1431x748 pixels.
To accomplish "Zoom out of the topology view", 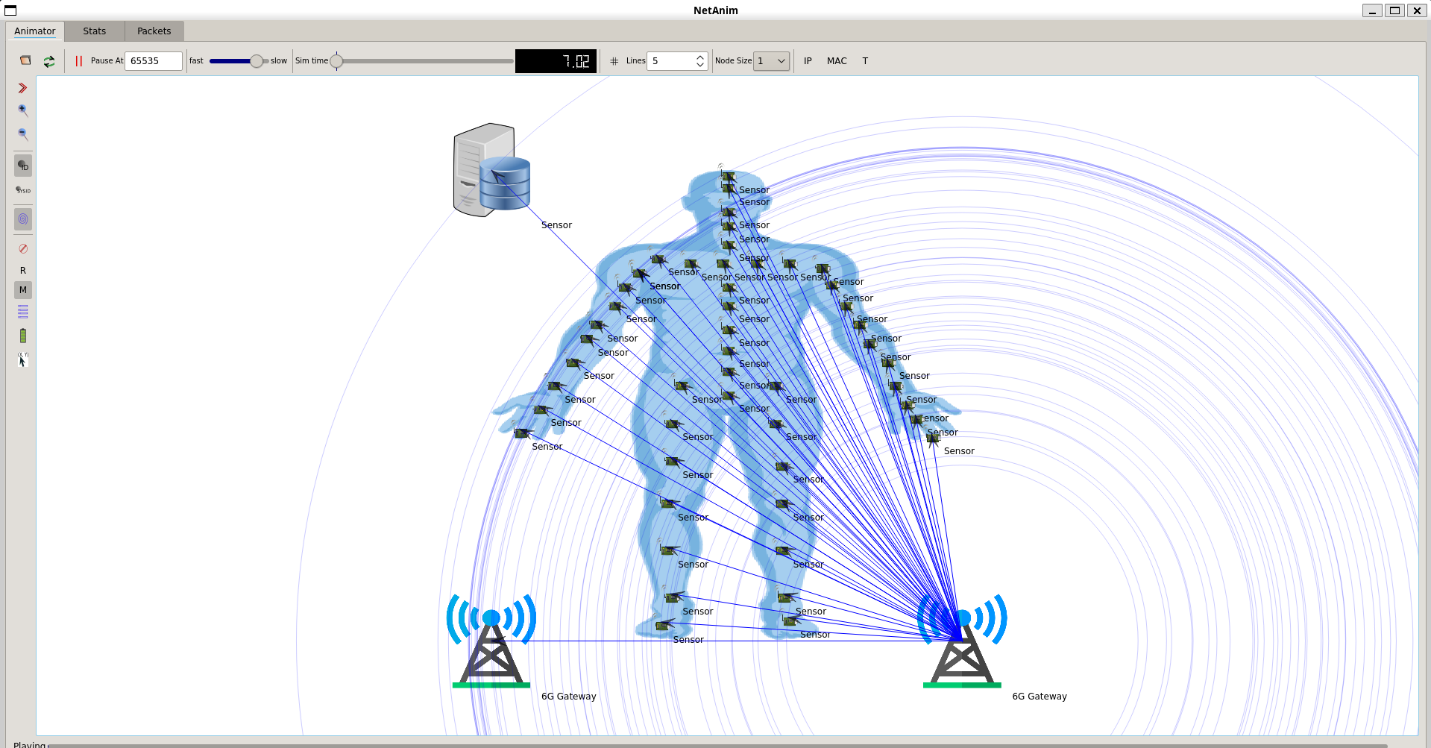I will pos(23,134).
